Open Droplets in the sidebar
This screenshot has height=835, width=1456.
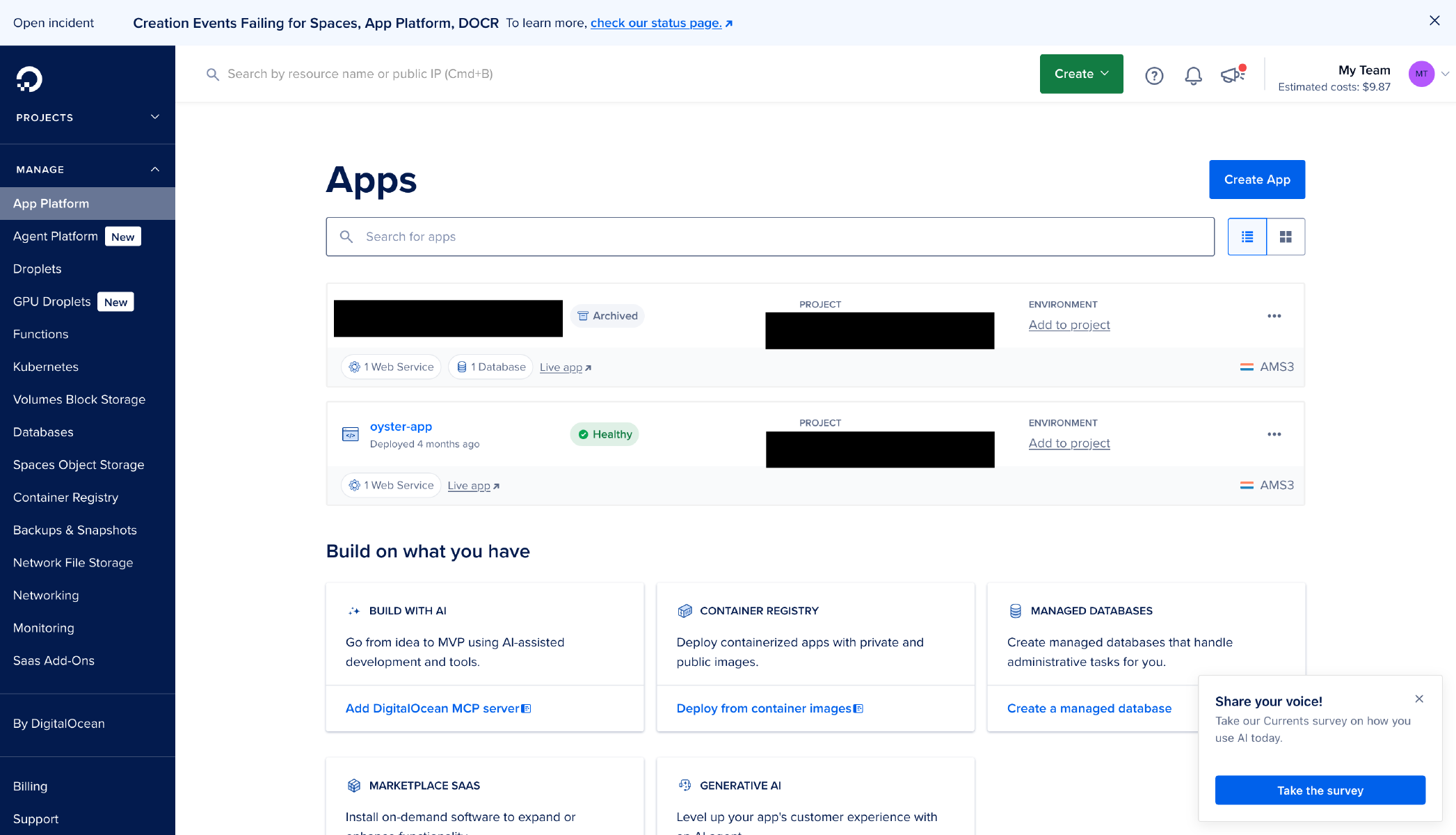click(x=38, y=269)
